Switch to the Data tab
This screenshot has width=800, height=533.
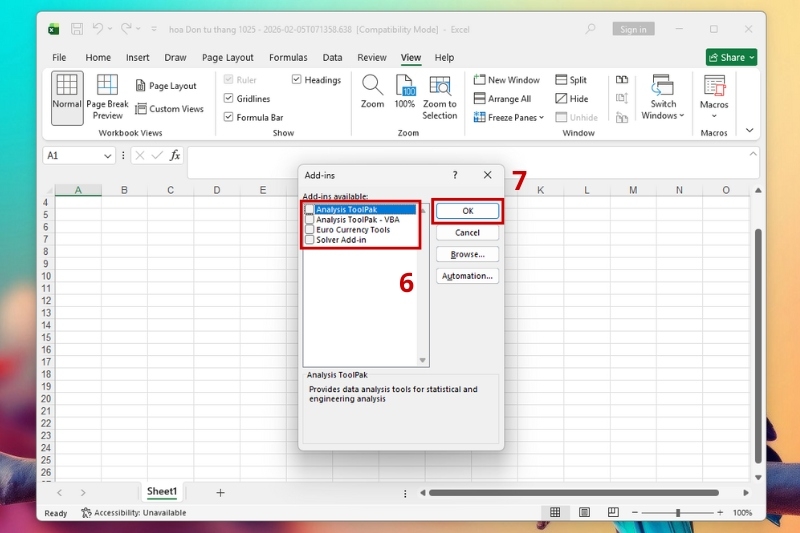[332, 58]
